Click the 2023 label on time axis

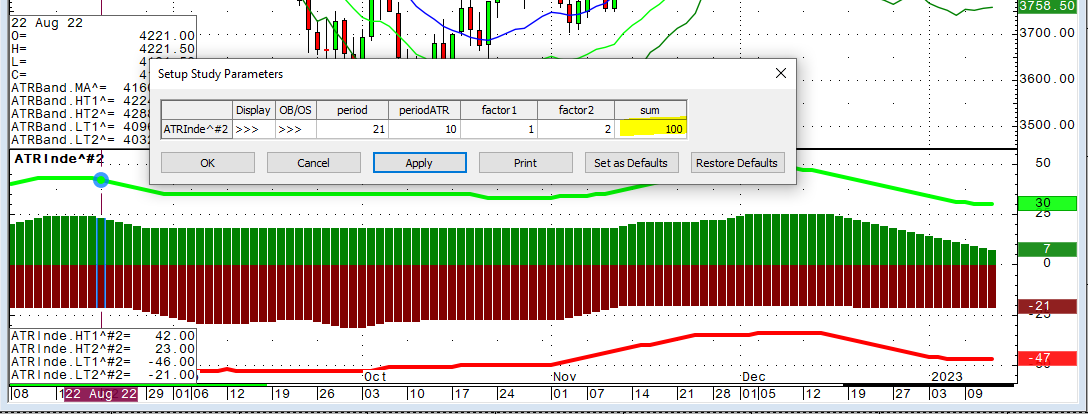[946, 377]
